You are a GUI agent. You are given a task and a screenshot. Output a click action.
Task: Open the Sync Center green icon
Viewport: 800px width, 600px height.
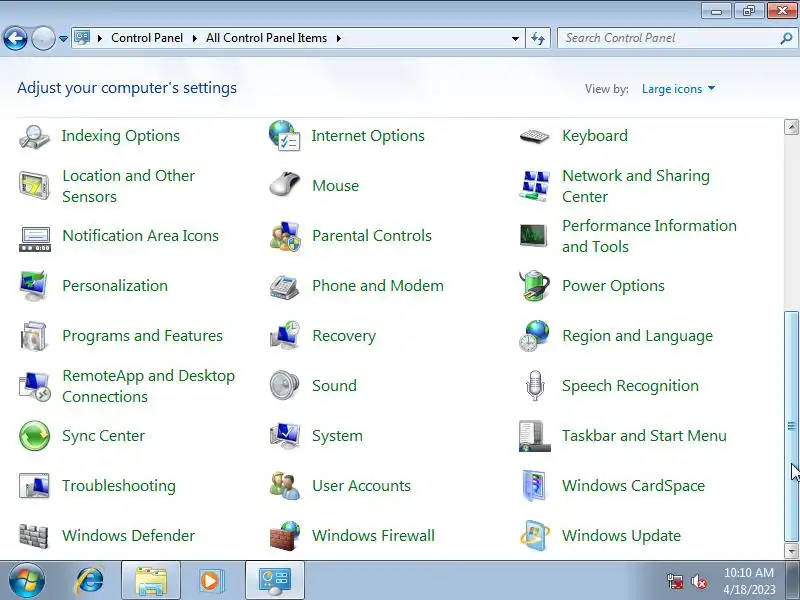pyautogui.click(x=34, y=436)
